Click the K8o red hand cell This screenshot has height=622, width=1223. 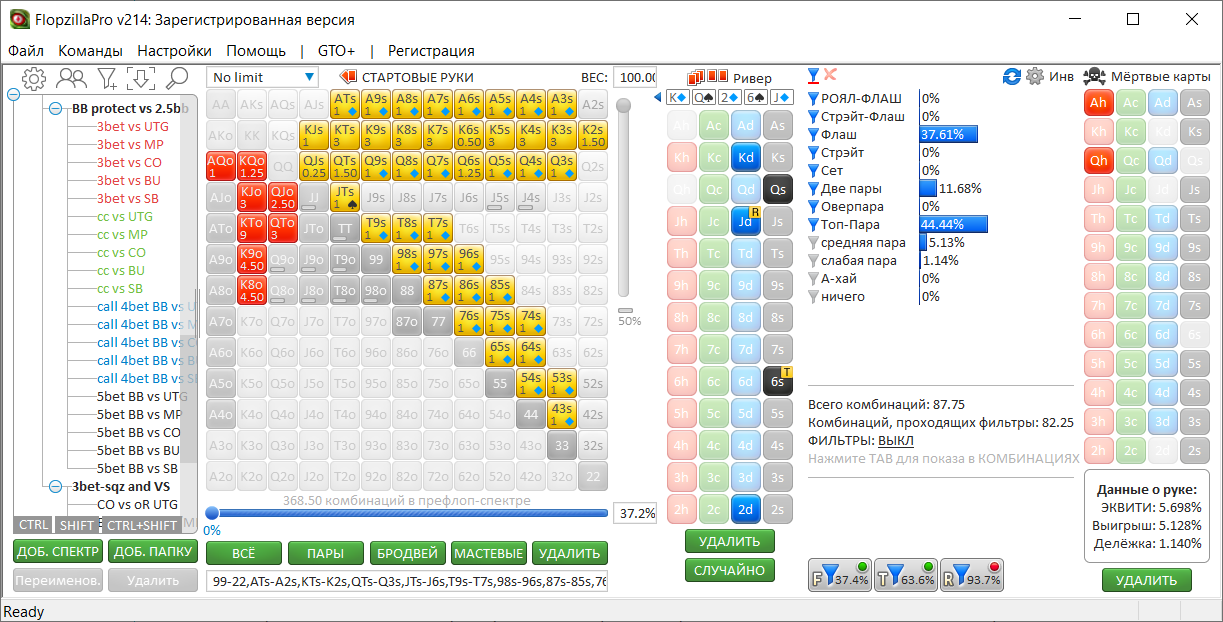coord(252,291)
